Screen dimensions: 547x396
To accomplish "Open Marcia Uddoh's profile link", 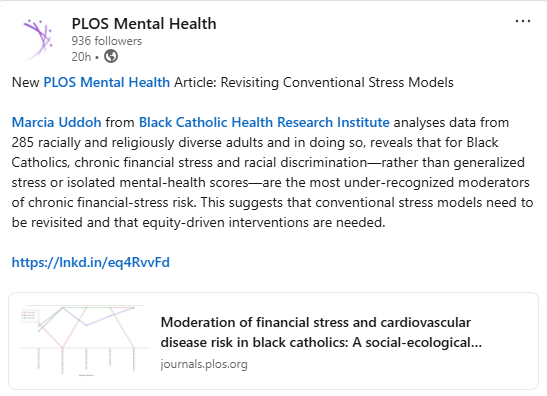I will tap(57, 122).
